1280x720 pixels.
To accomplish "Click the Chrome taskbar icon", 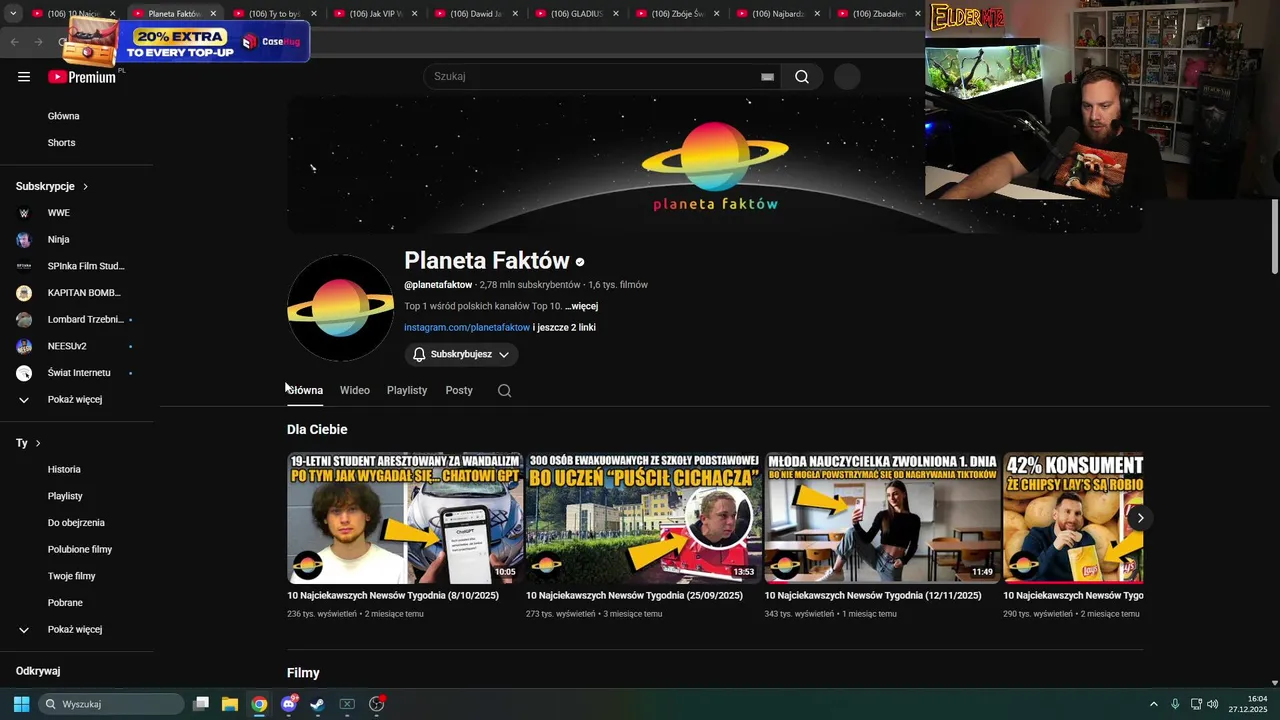I will 259,704.
